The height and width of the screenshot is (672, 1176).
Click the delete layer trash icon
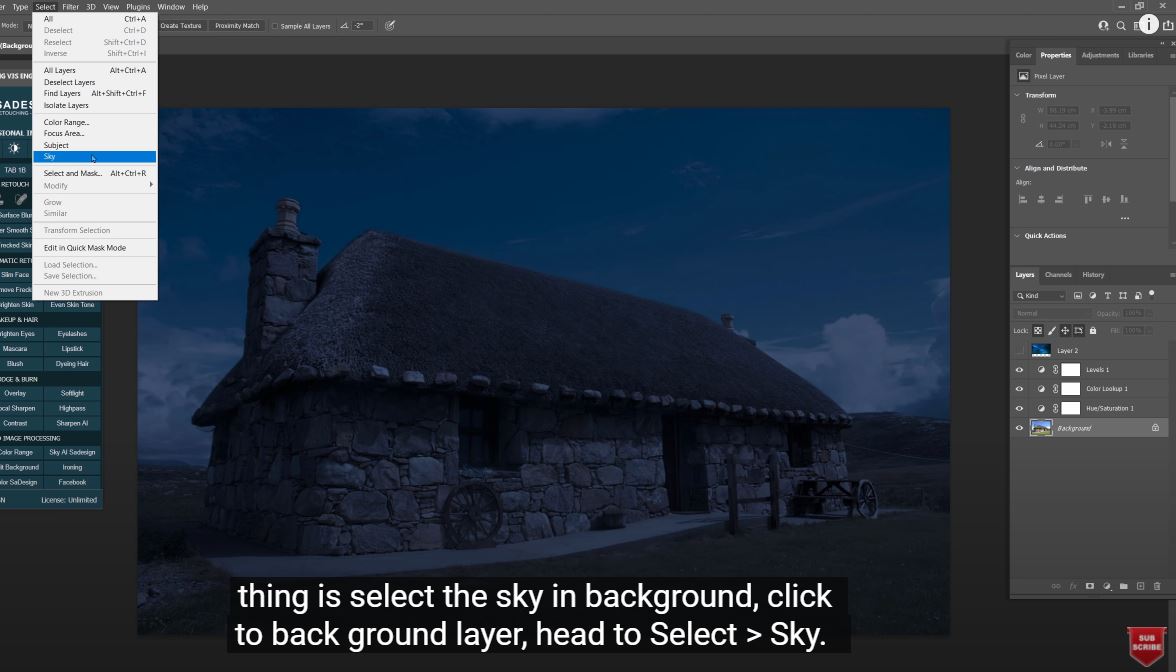[1157, 586]
